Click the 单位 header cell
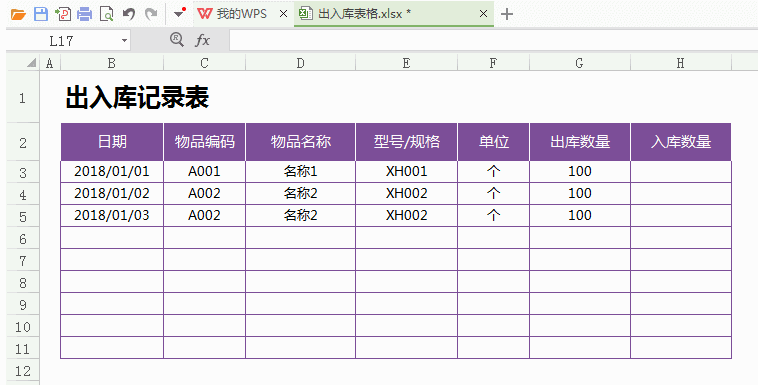This screenshot has height=385, width=758. click(x=494, y=142)
